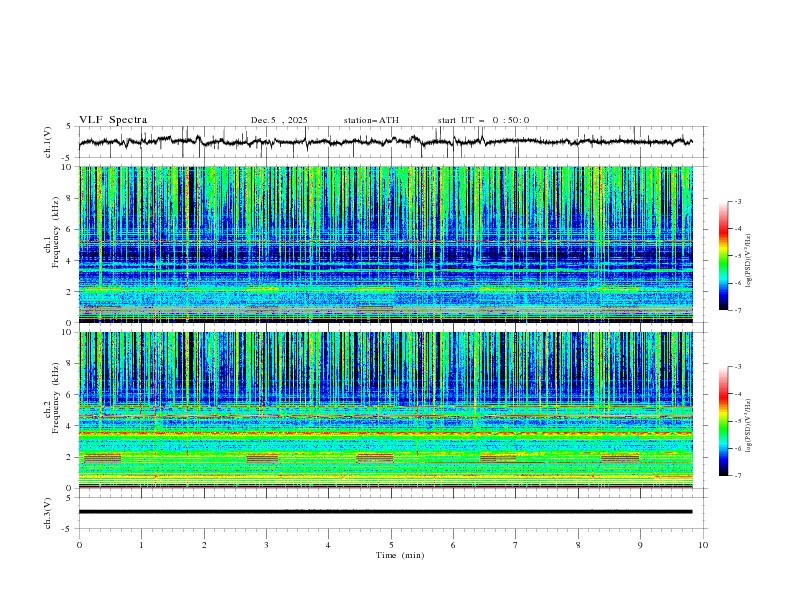The height and width of the screenshot is (612, 792).
Task: Click the "2" tick on the Time axis
Action: click(204, 545)
